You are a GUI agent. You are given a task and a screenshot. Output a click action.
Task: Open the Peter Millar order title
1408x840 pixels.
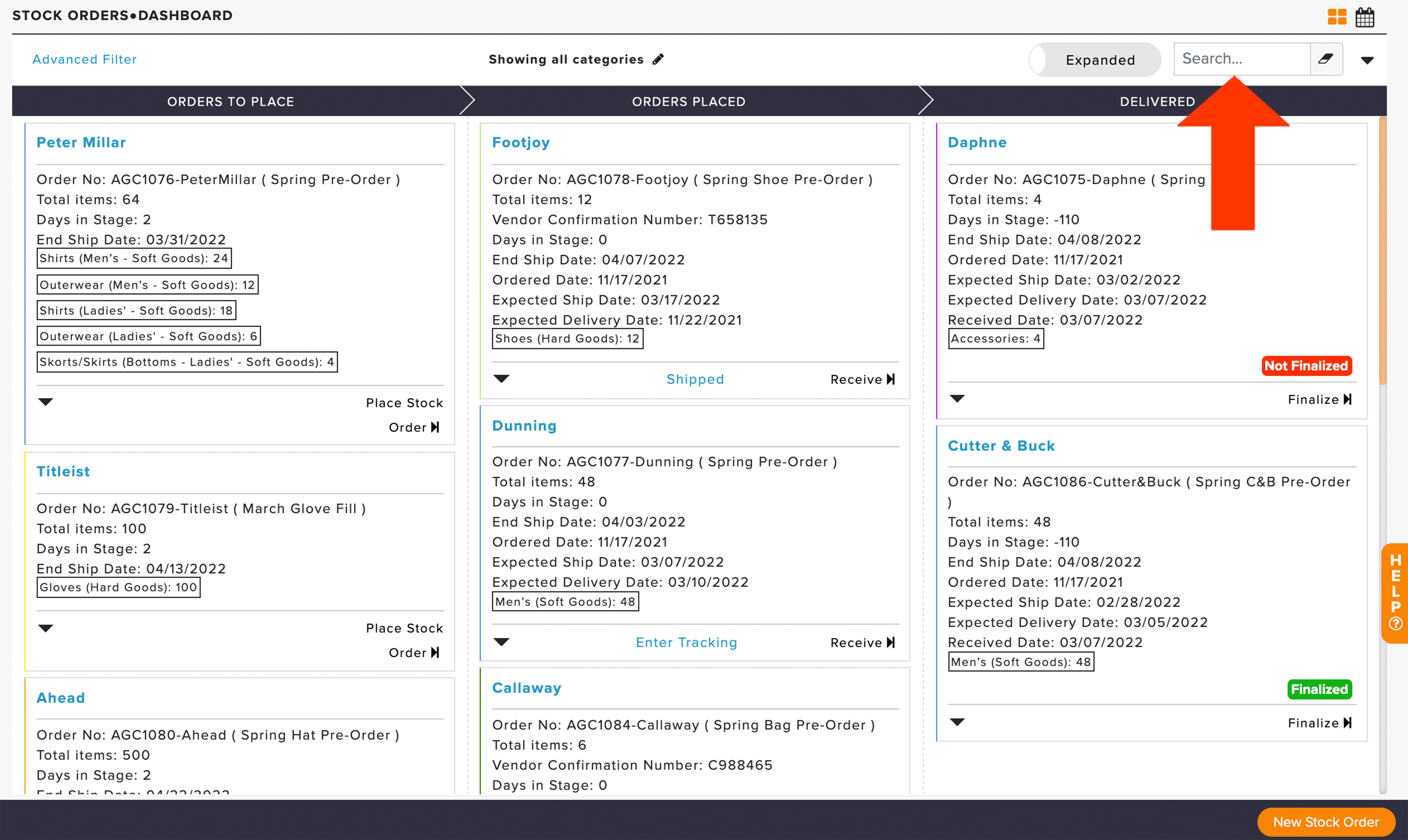pos(81,143)
